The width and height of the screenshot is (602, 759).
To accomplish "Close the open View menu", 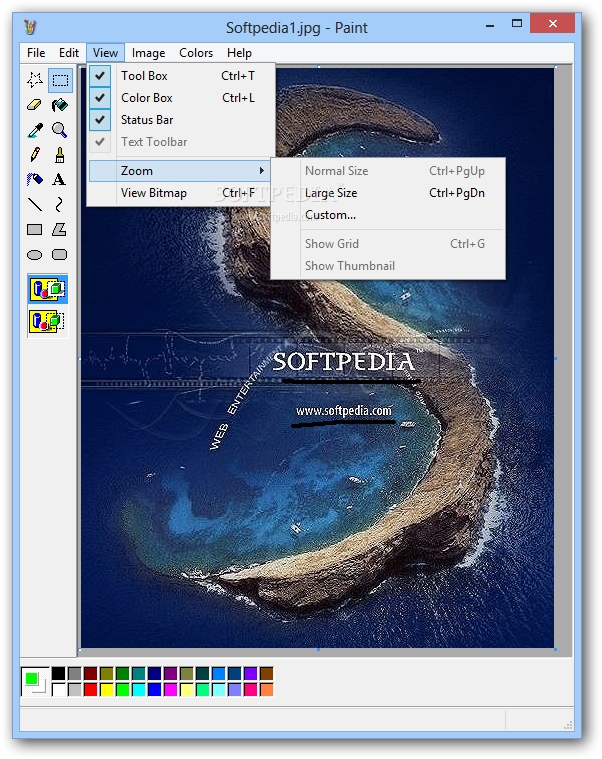I will 105,53.
